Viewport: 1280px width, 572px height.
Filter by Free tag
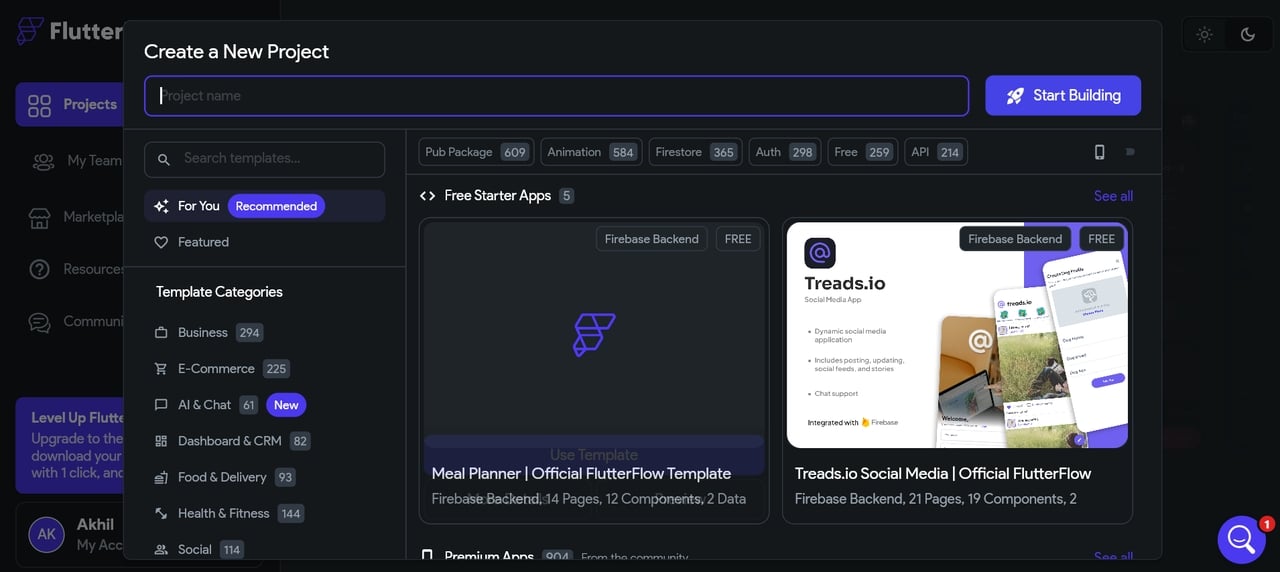click(x=862, y=152)
